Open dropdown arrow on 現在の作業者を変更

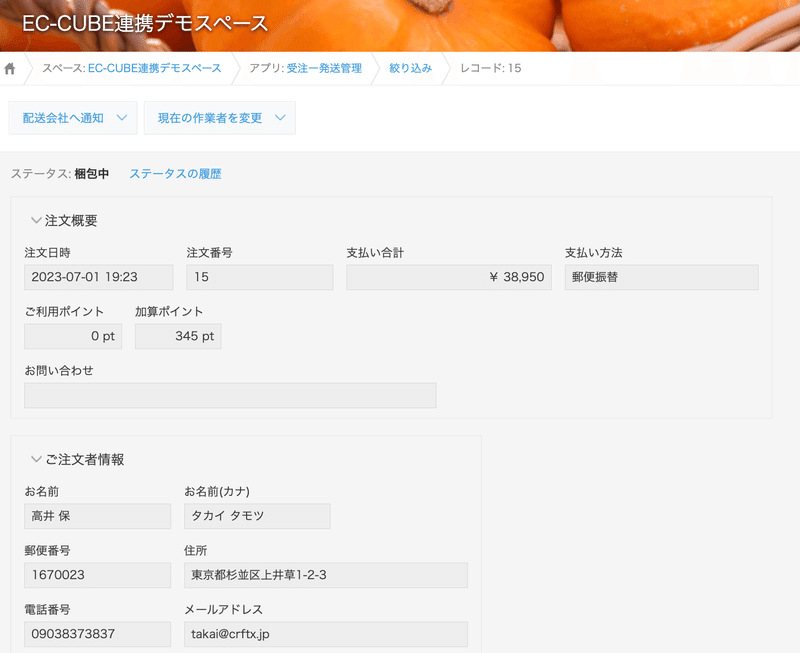click(x=280, y=118)
